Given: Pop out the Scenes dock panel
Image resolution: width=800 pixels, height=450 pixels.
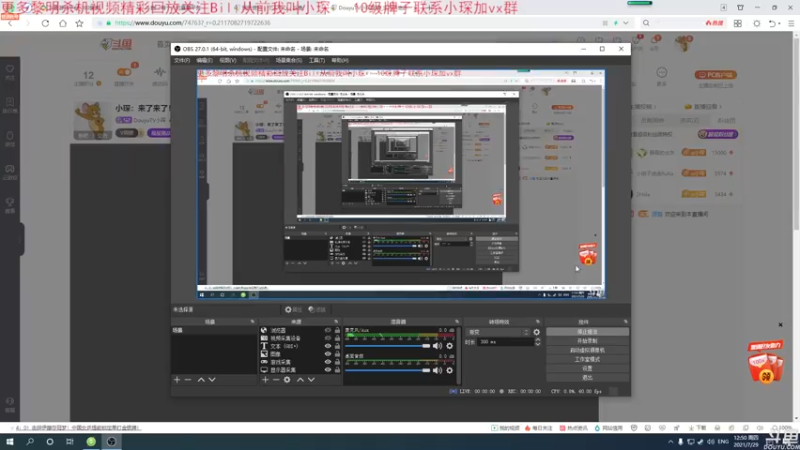Looking at the screenshot, I should point(252,322).
